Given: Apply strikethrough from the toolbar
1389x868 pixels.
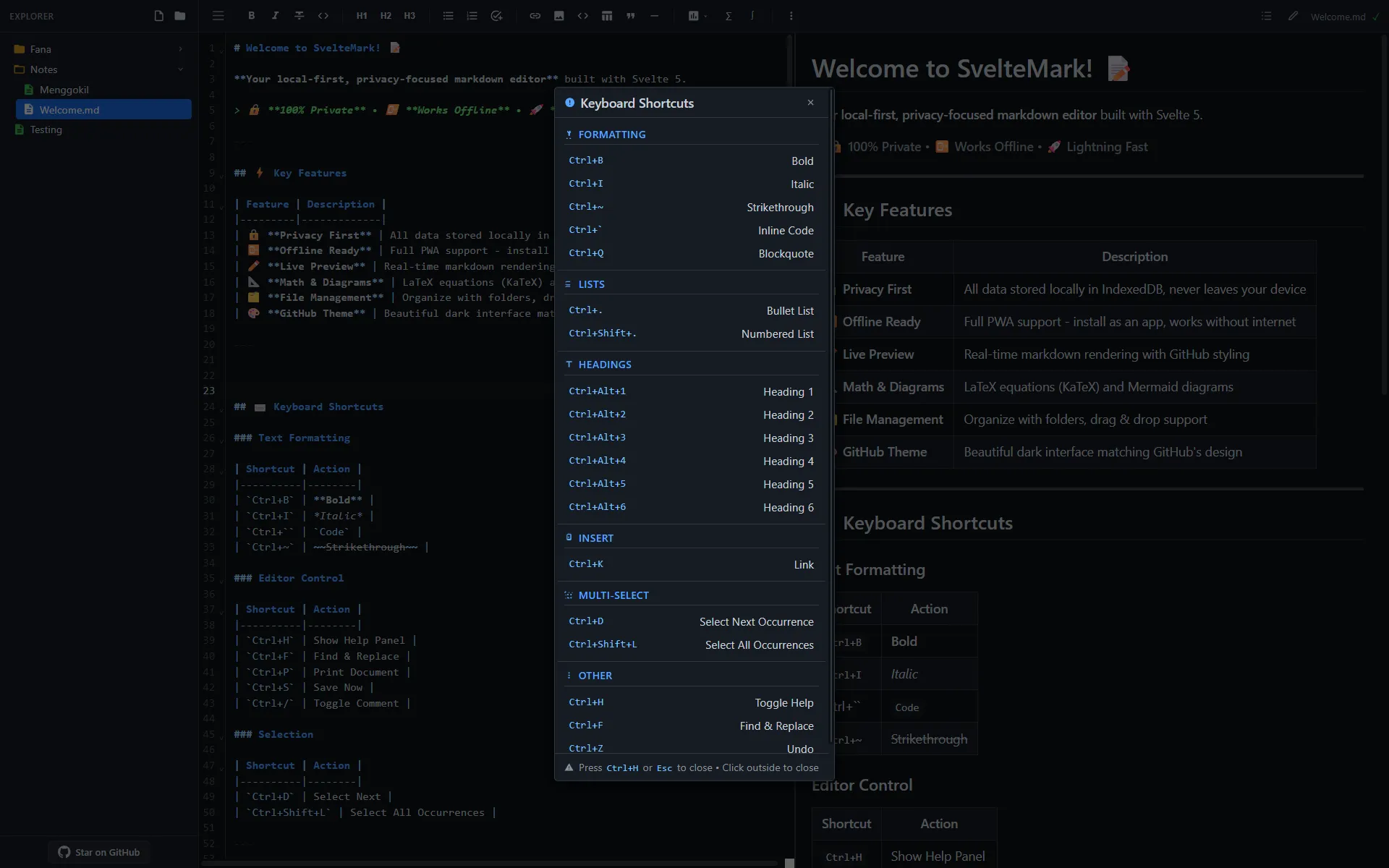Looking at the screenshot, I should (x=299, y=16).
